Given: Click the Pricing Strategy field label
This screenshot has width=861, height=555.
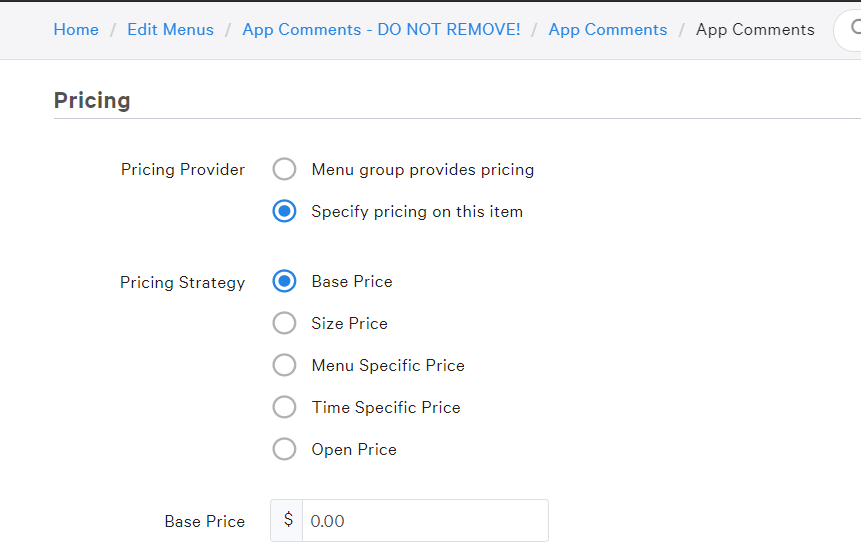Looking at the screenshot, I should [x=182, y=282].
